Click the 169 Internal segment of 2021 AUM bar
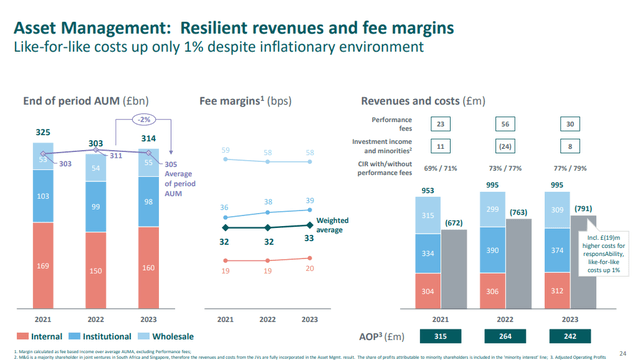The height and width of the screenshot is (360, 640). pyautogui.click(x=43, y=265)
